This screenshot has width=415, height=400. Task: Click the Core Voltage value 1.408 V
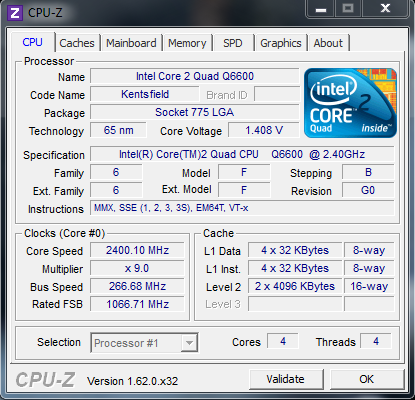point(264,130)
